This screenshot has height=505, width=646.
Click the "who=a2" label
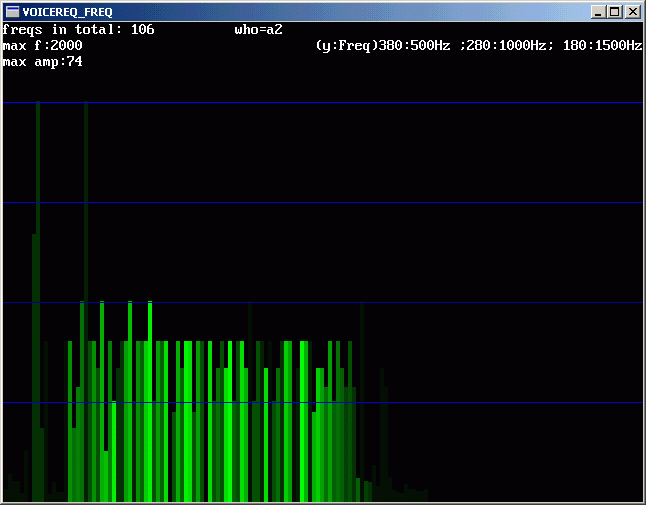coord(258,30)
